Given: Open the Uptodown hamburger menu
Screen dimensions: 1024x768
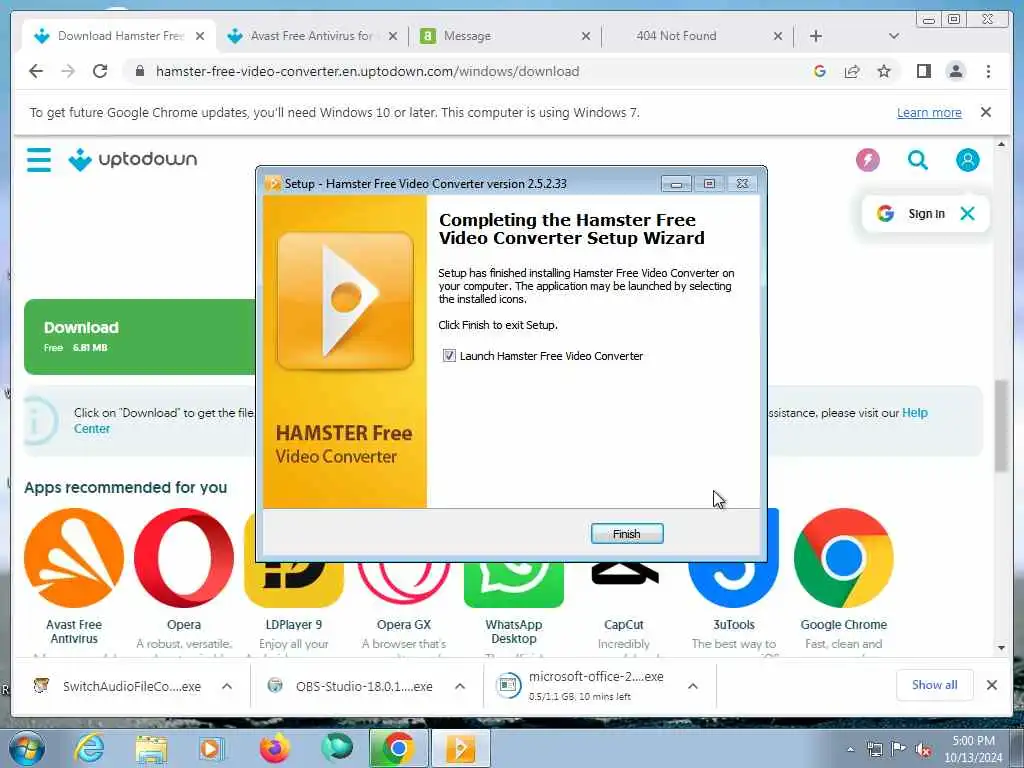Looking at the screenshot, I should [x=39, y=159].
